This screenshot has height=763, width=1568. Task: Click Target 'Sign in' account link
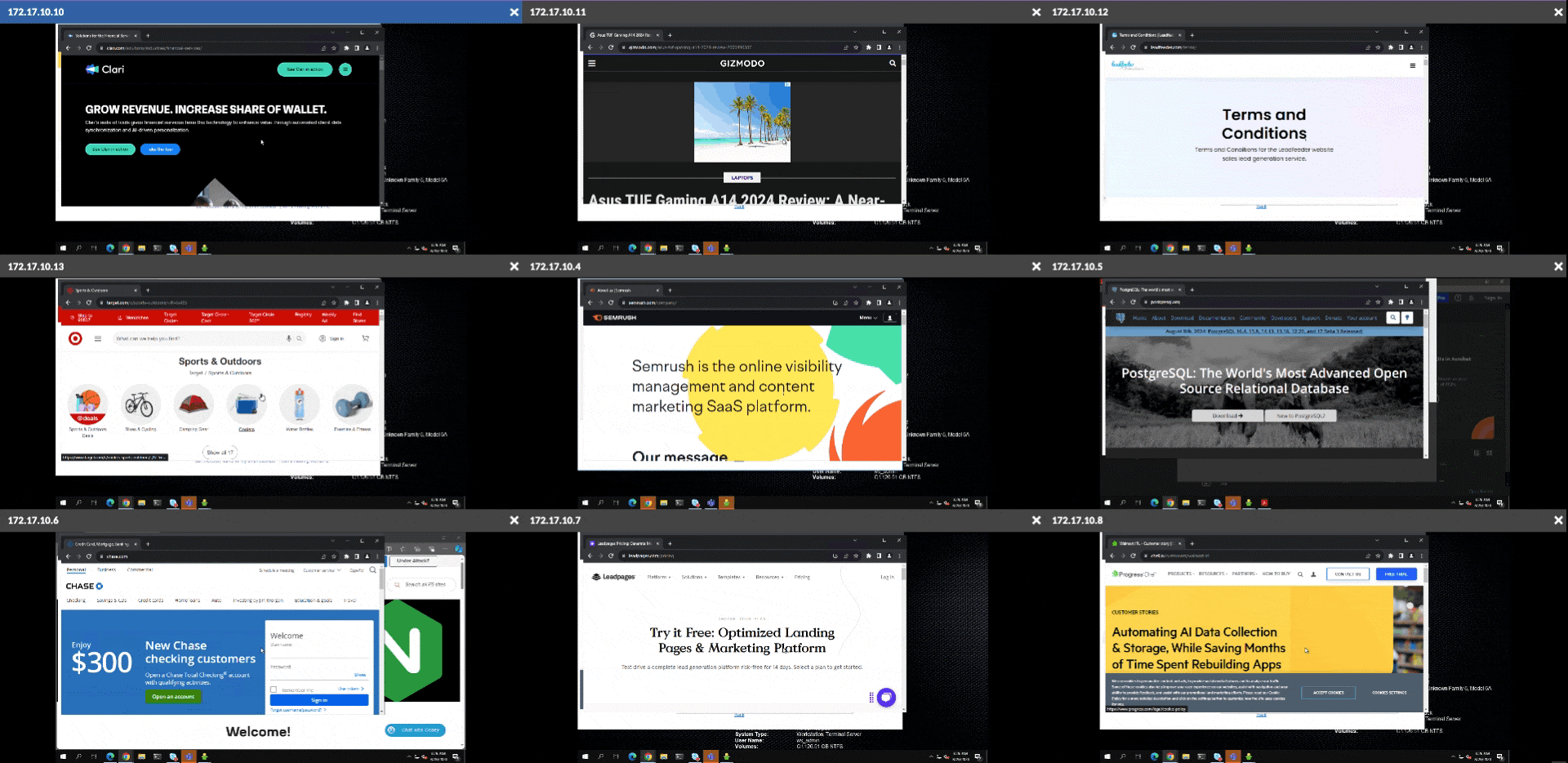coord(332,338)
